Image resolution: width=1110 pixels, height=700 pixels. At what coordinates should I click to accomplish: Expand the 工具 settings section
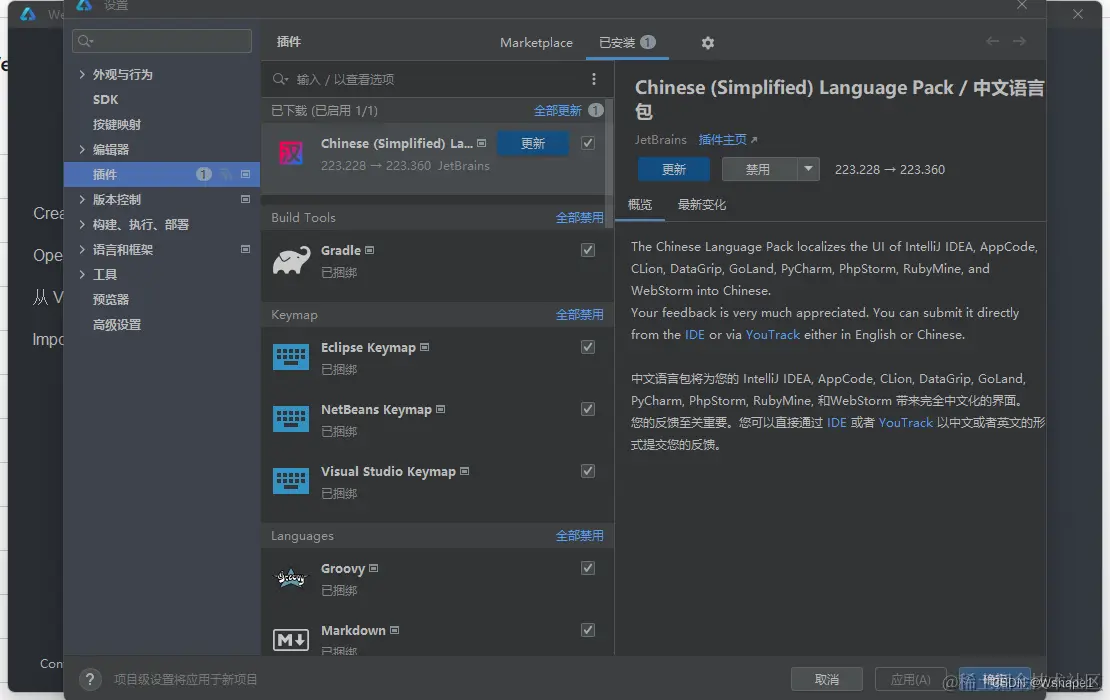coord(82,275)
